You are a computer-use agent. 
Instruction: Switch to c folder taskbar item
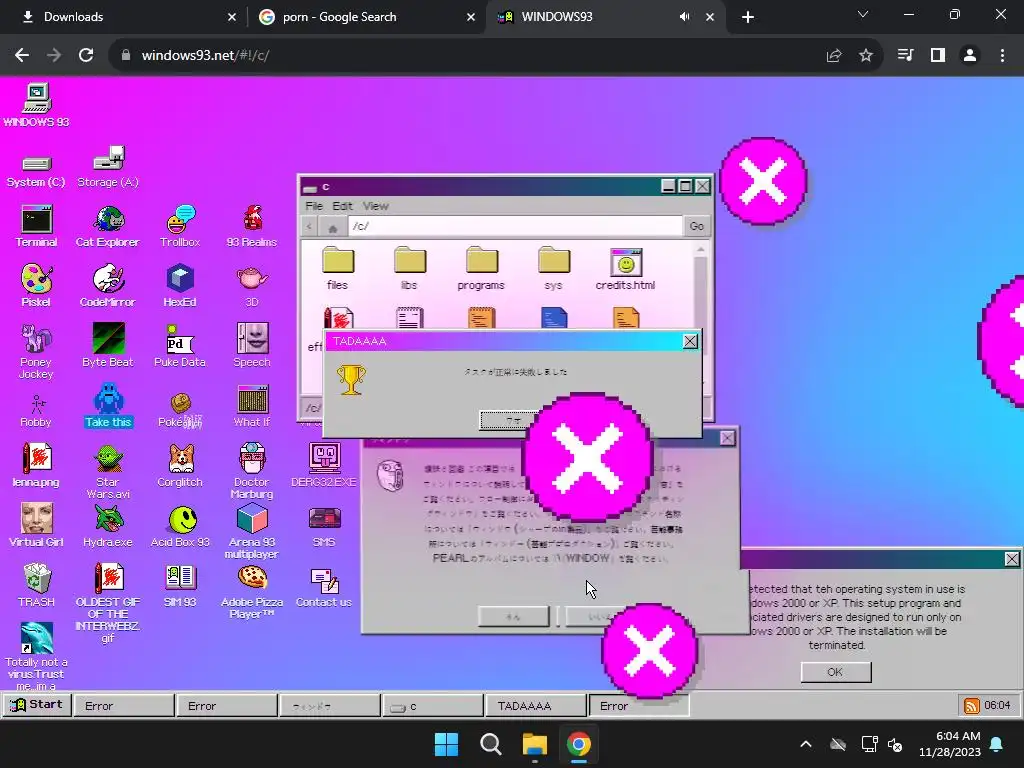432,706
